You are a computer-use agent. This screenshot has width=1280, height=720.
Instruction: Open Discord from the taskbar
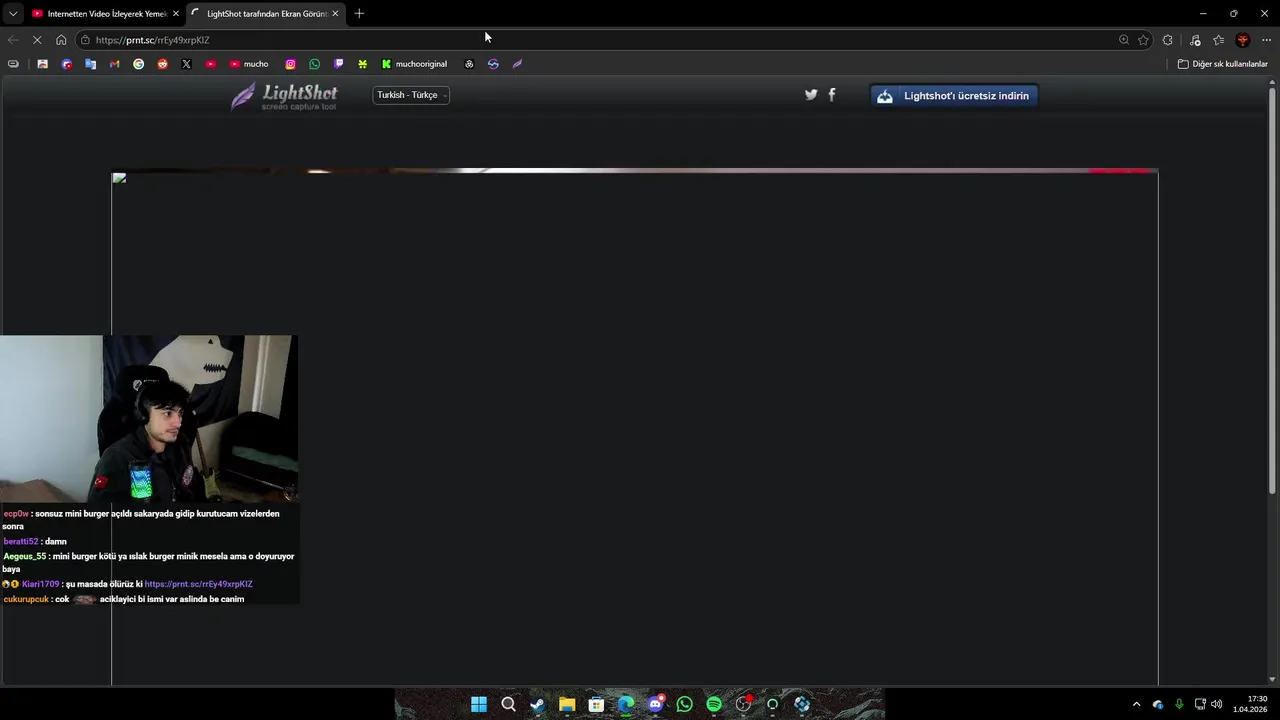coord(655,704)
